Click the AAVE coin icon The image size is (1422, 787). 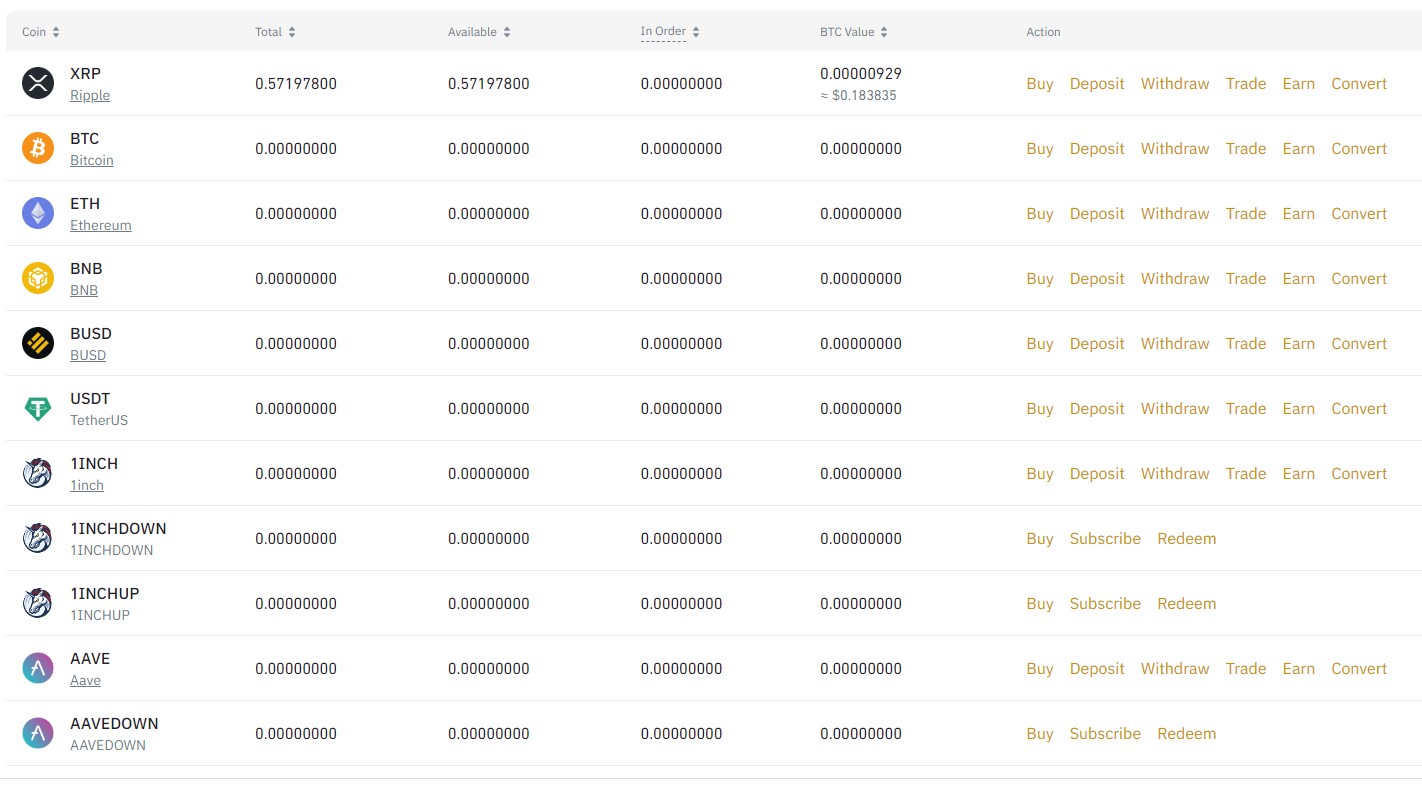[x=38, y=669]
